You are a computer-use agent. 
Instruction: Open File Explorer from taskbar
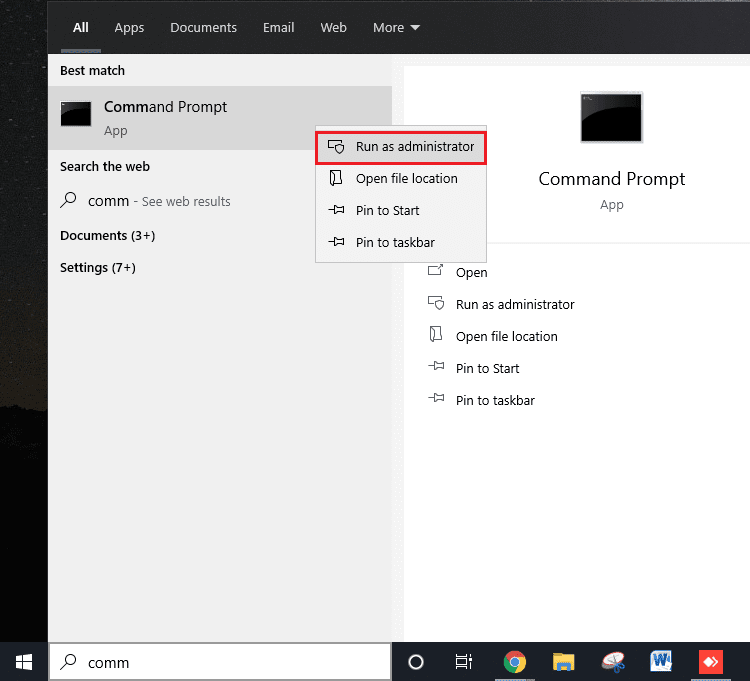(x=564, y=662)
